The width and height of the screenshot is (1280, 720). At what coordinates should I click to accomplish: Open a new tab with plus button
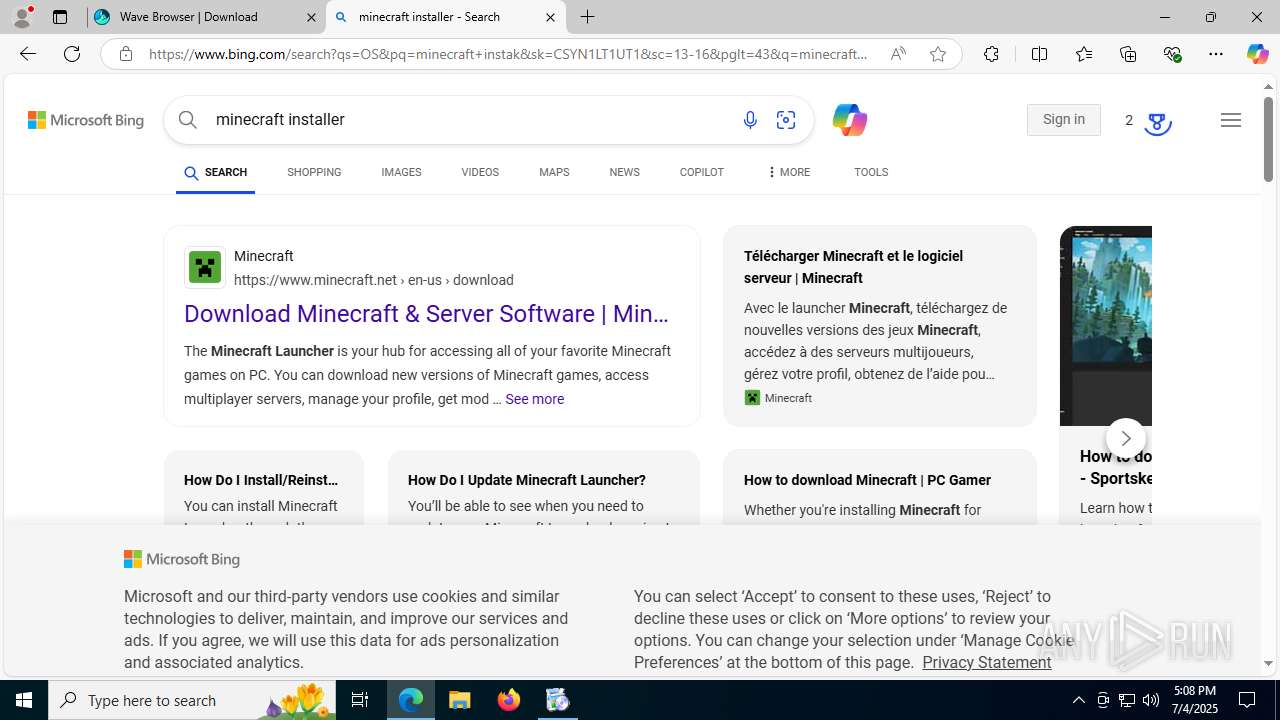(x=588, y=17)
